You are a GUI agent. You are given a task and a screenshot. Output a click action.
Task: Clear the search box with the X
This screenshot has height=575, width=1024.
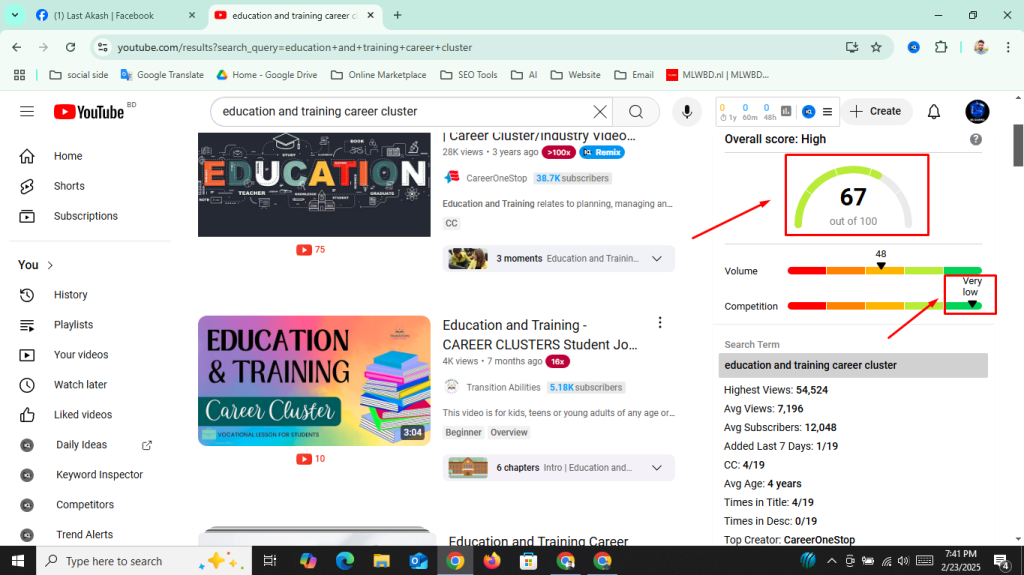(x=600, y=112)
